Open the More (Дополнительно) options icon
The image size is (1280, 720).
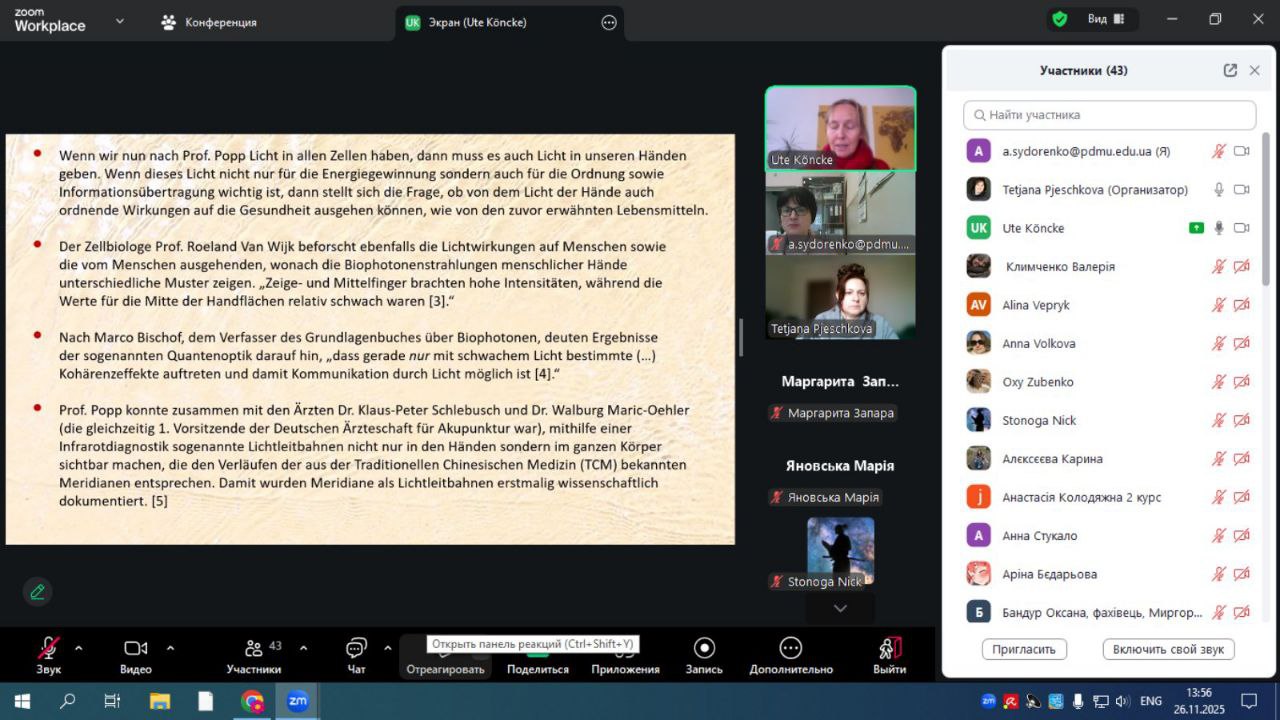(790, 648)
